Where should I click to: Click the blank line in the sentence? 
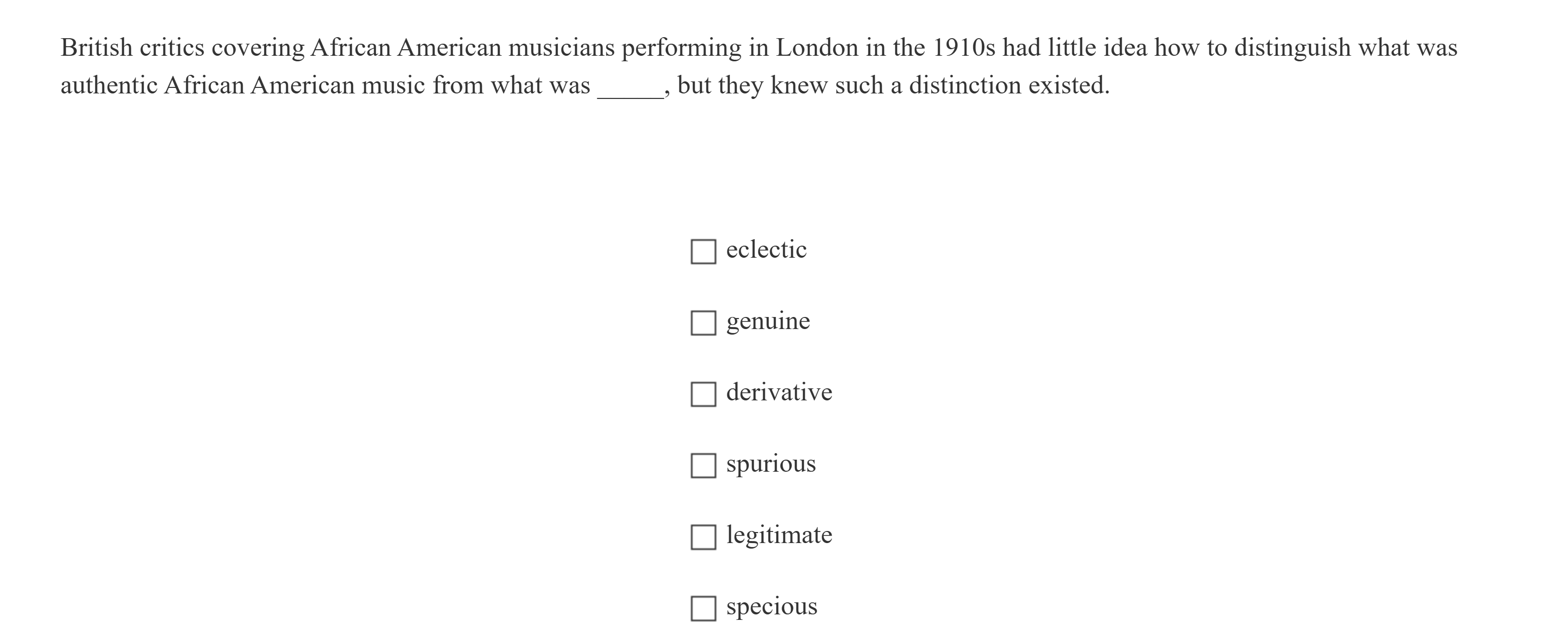point(630,91)
